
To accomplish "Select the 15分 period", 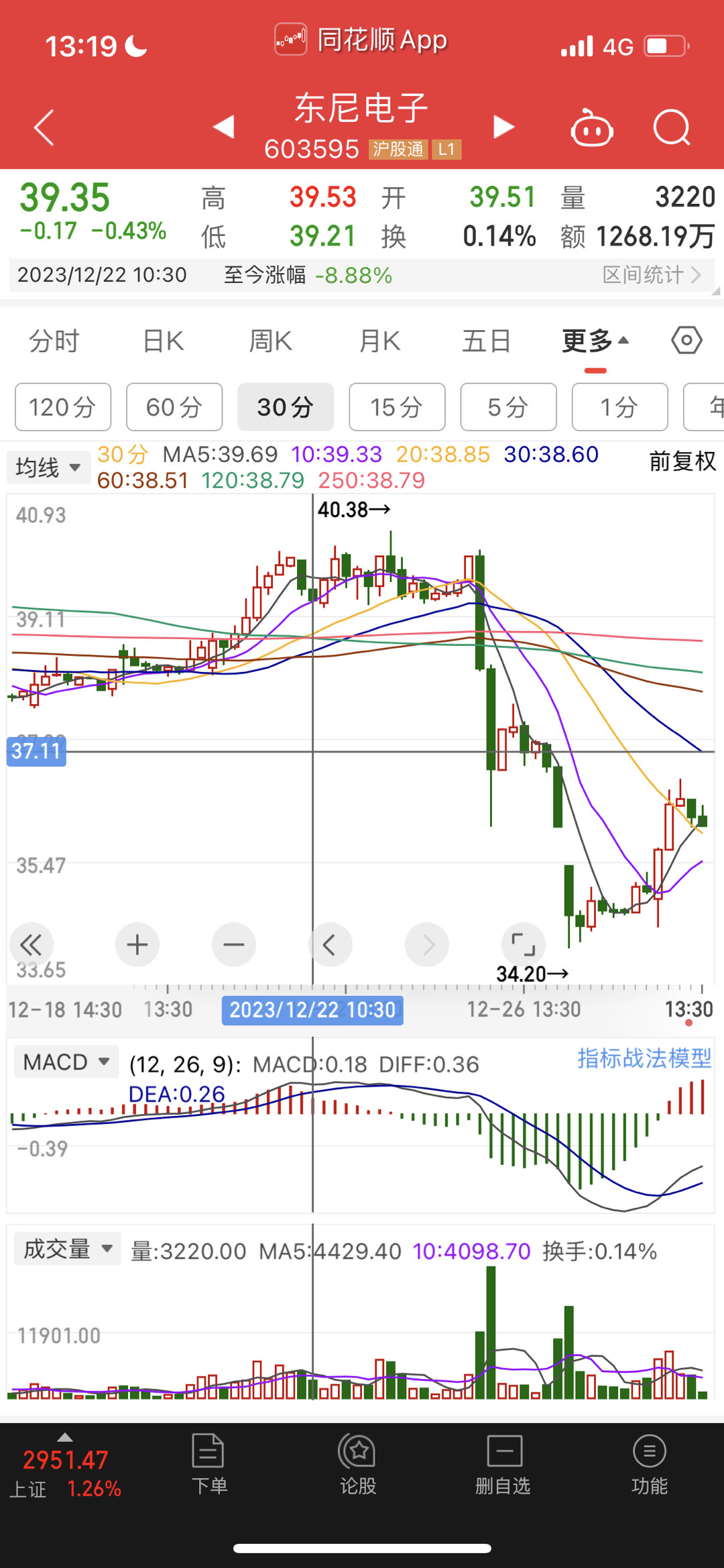I will (397, 407).
